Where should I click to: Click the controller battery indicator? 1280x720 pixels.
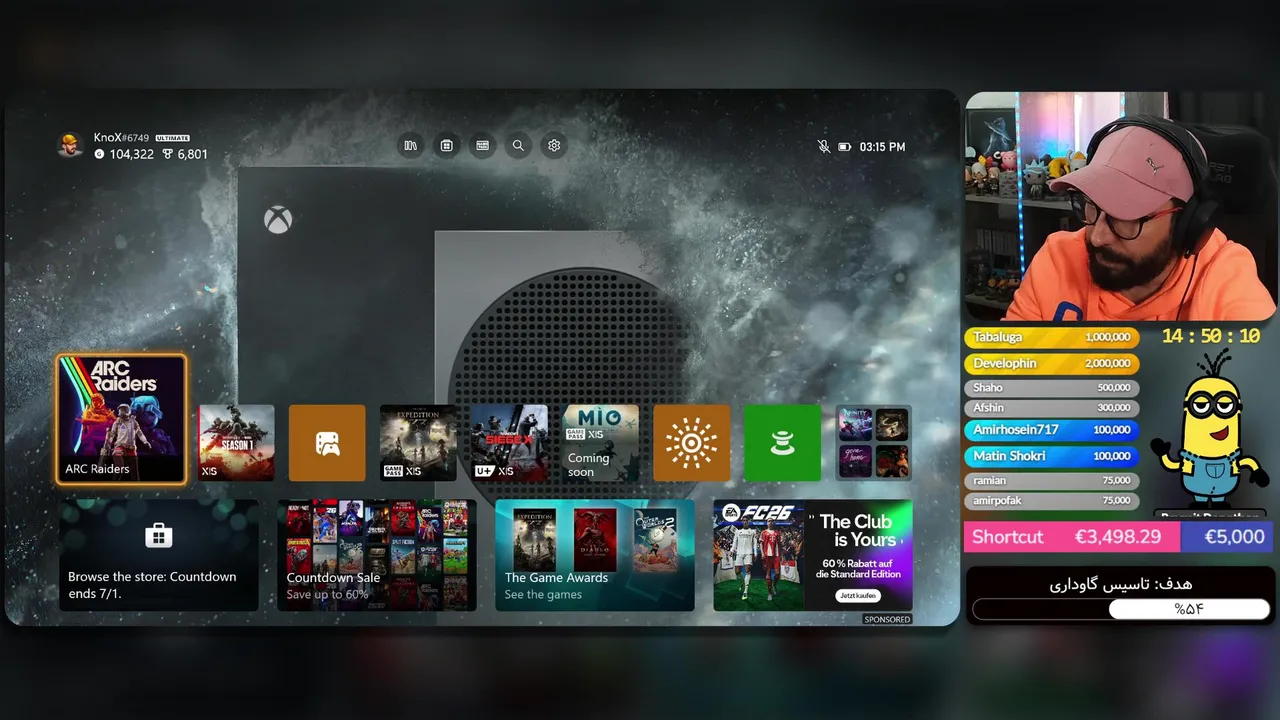(845, 147)
